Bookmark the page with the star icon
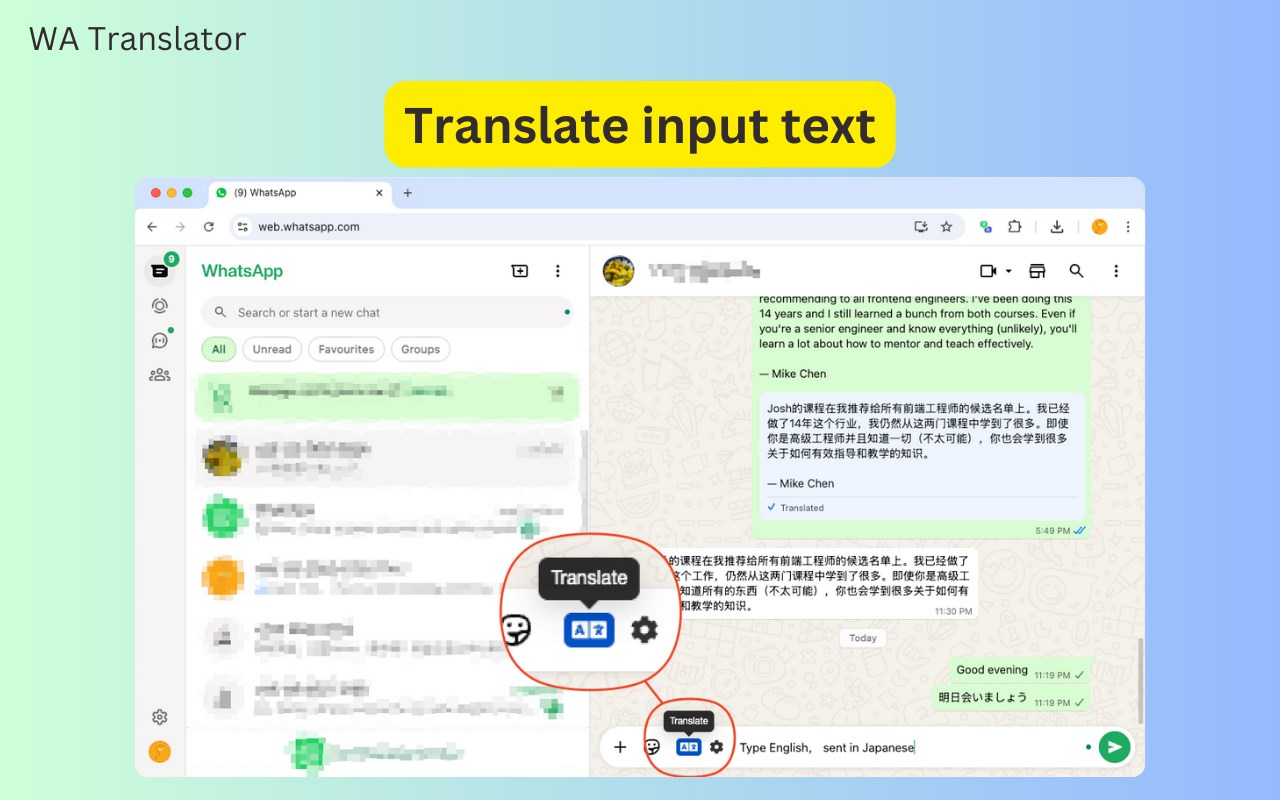Screen dimensions: 1280x800 [x=946, y=227]
